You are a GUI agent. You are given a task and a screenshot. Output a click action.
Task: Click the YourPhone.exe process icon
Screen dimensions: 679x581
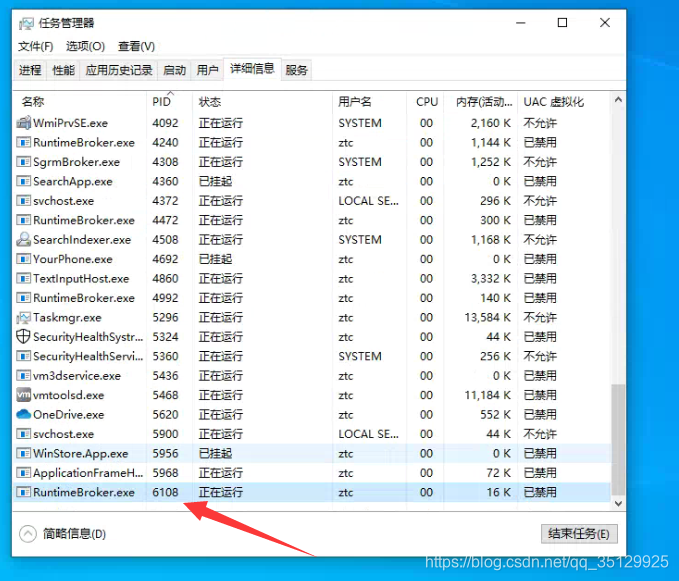point(23,259)
